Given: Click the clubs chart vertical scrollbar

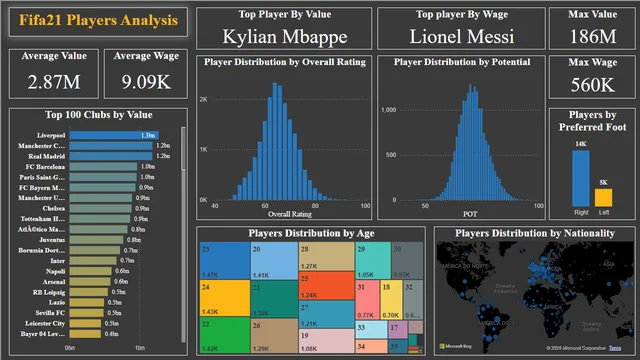Looking at the screenshot, I should tap(183, 235).
